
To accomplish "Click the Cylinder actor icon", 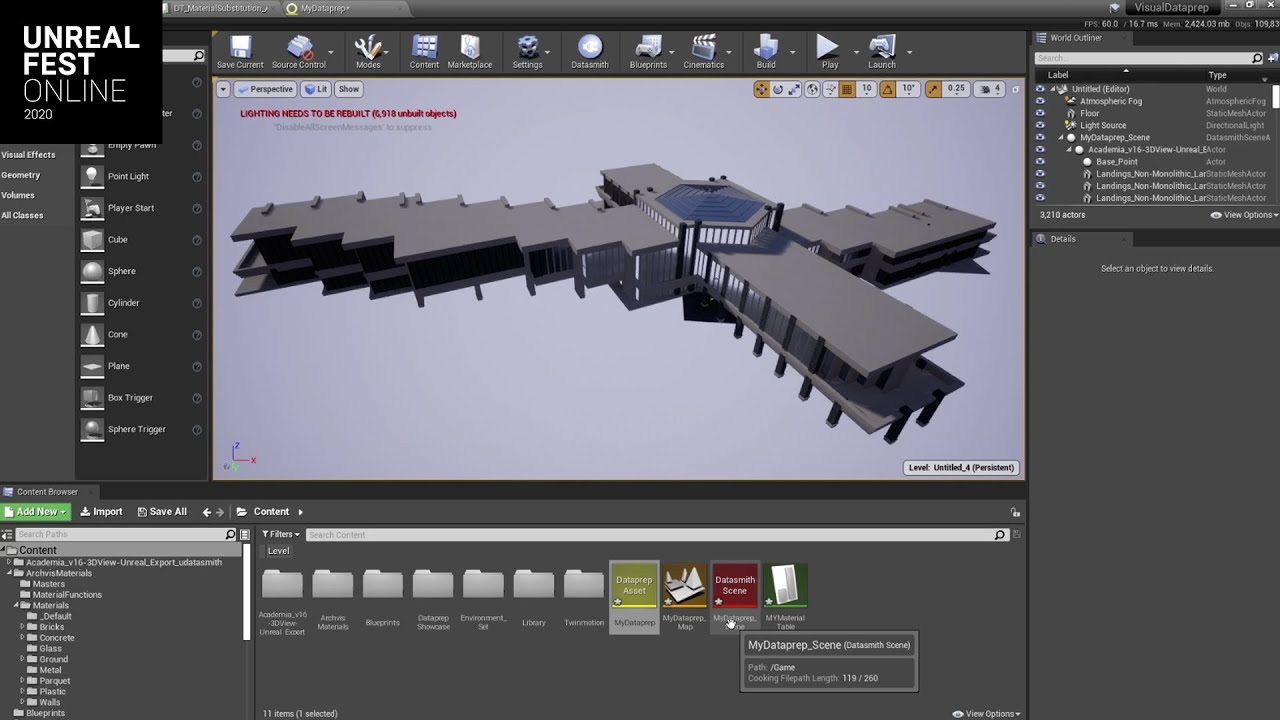I will 92,303.
